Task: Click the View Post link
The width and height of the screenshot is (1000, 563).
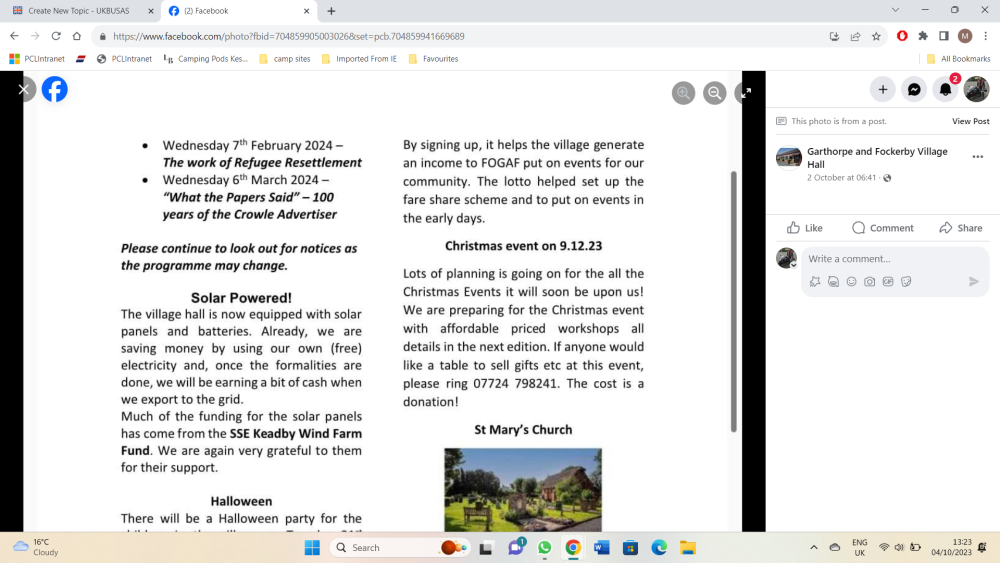Action: point(970,121)
